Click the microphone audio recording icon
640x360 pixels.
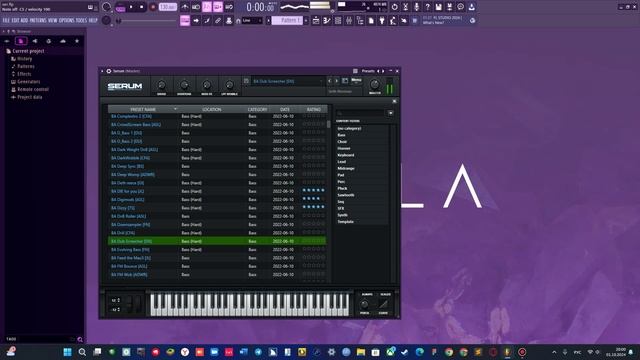pos(416,7)
